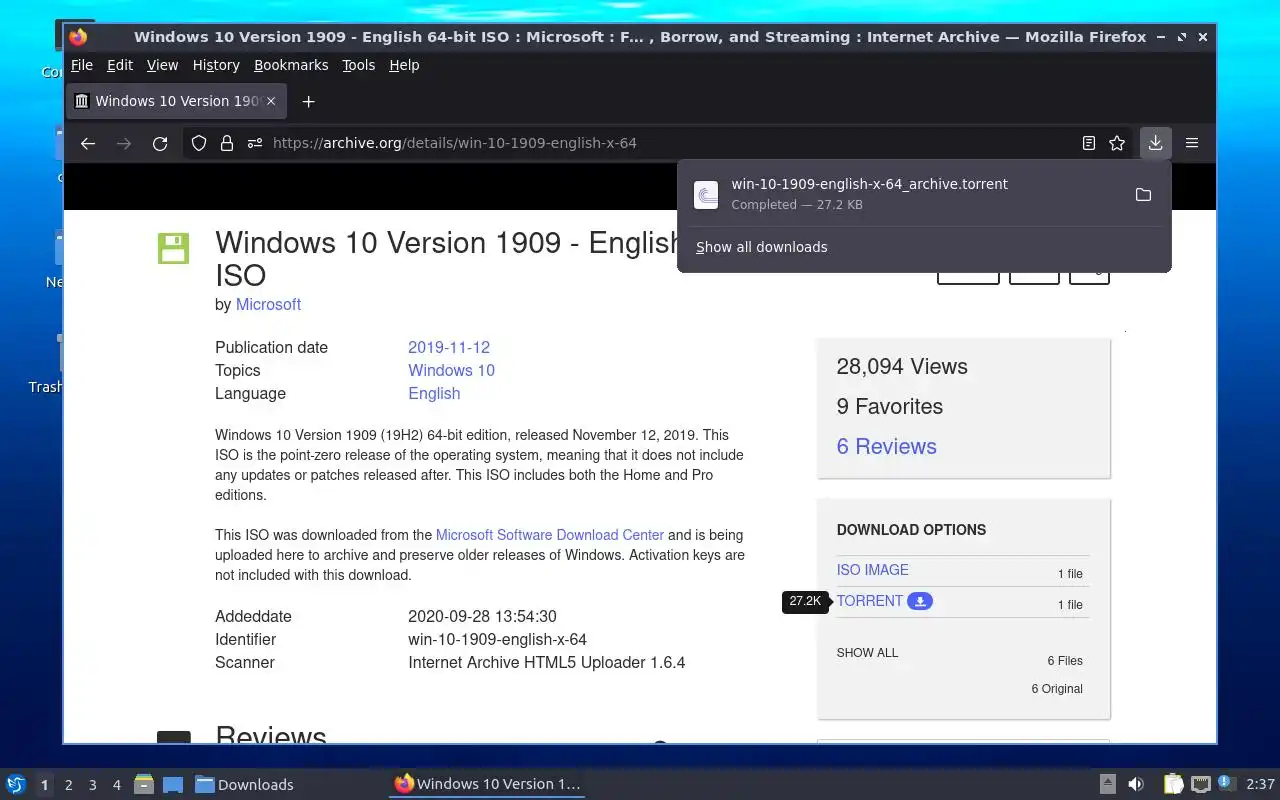Open the View menu

[162, 65]
